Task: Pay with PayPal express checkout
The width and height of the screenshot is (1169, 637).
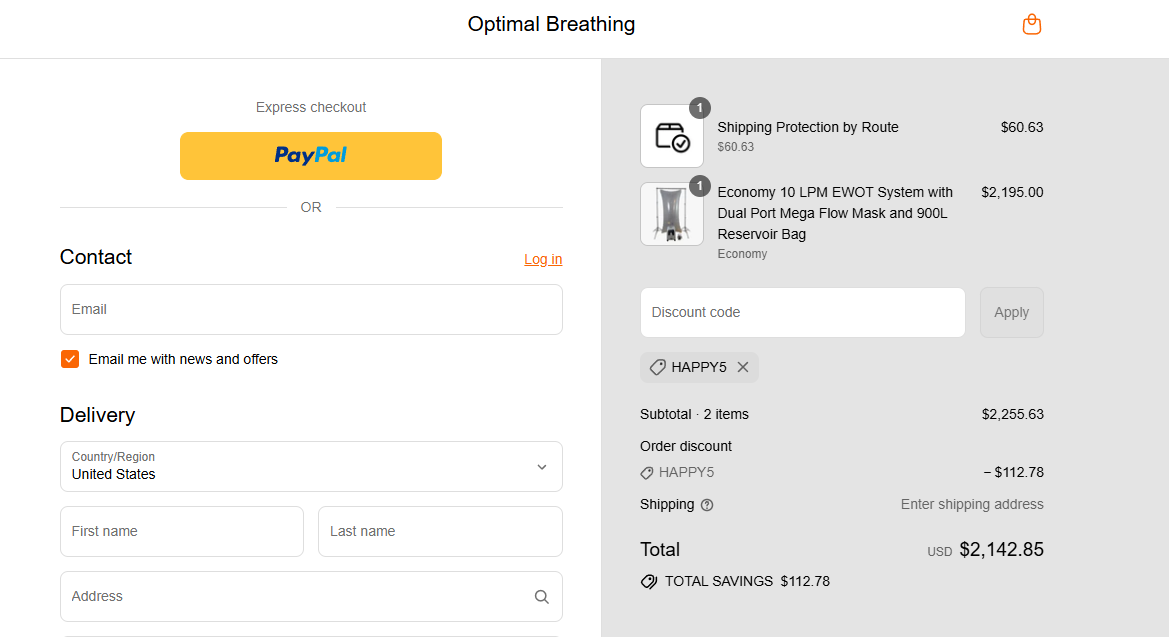Action: pyautogui.click(x=311, y=156)
